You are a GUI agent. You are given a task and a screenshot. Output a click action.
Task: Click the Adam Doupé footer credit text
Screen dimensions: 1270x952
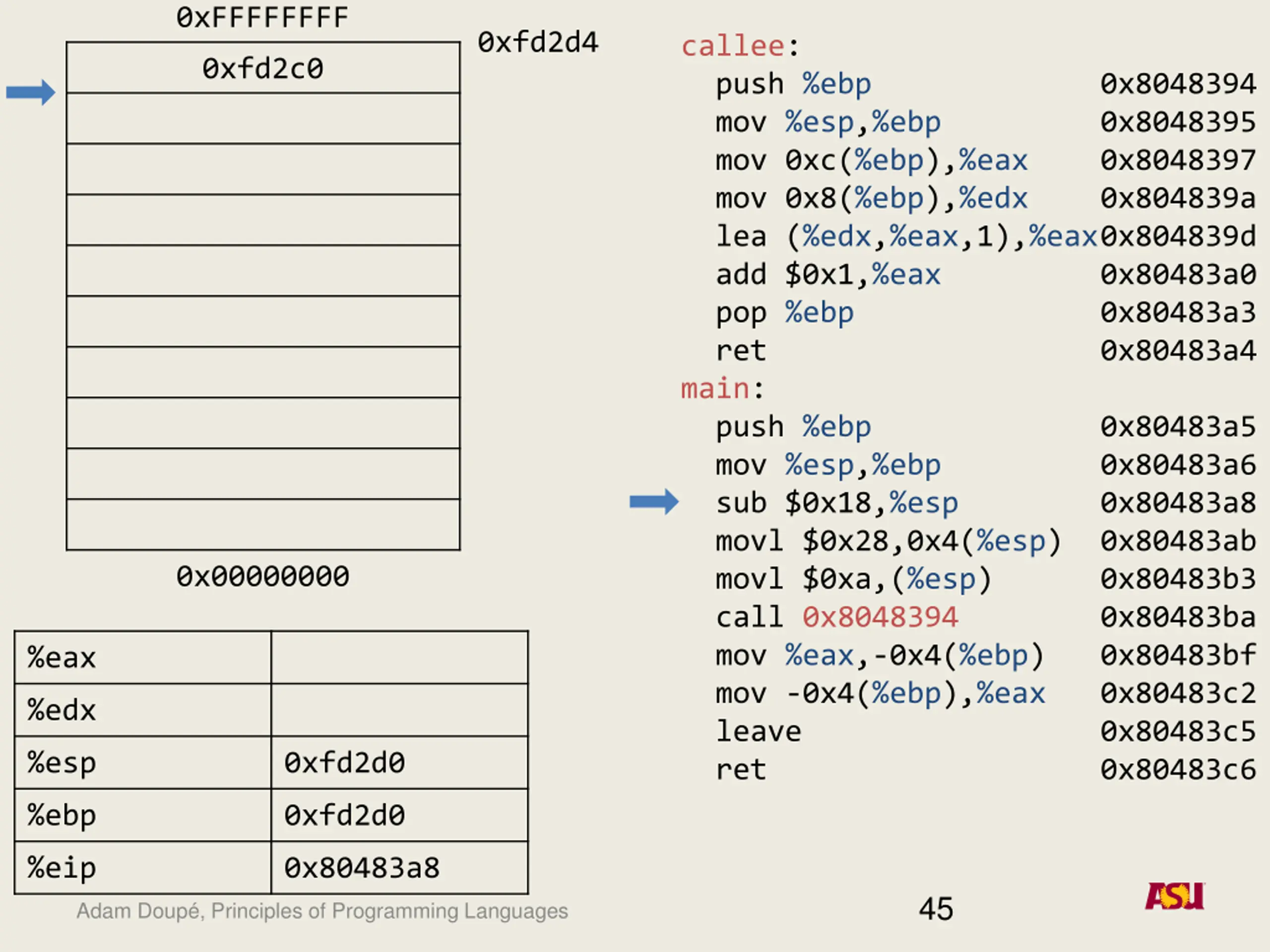pos(322,911)
